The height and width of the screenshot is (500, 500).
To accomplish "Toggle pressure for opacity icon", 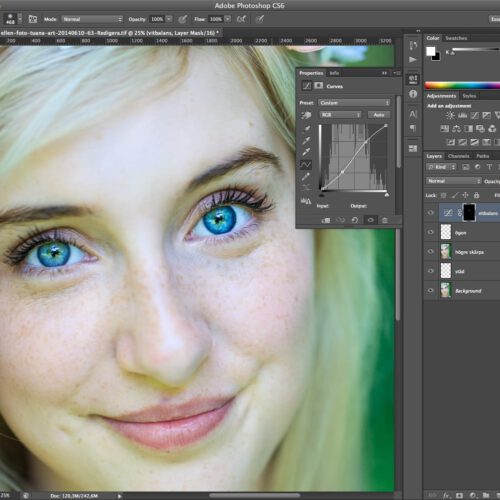I will click(182, 19).
